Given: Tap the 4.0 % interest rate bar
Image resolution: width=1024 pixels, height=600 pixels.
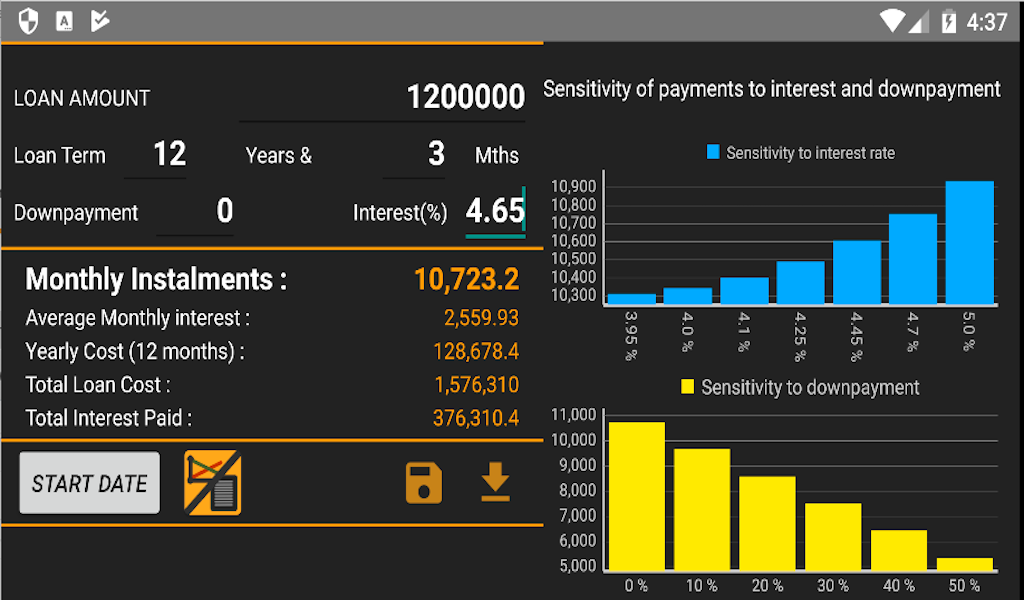Looking at the screenshot, I should [688, 296].
